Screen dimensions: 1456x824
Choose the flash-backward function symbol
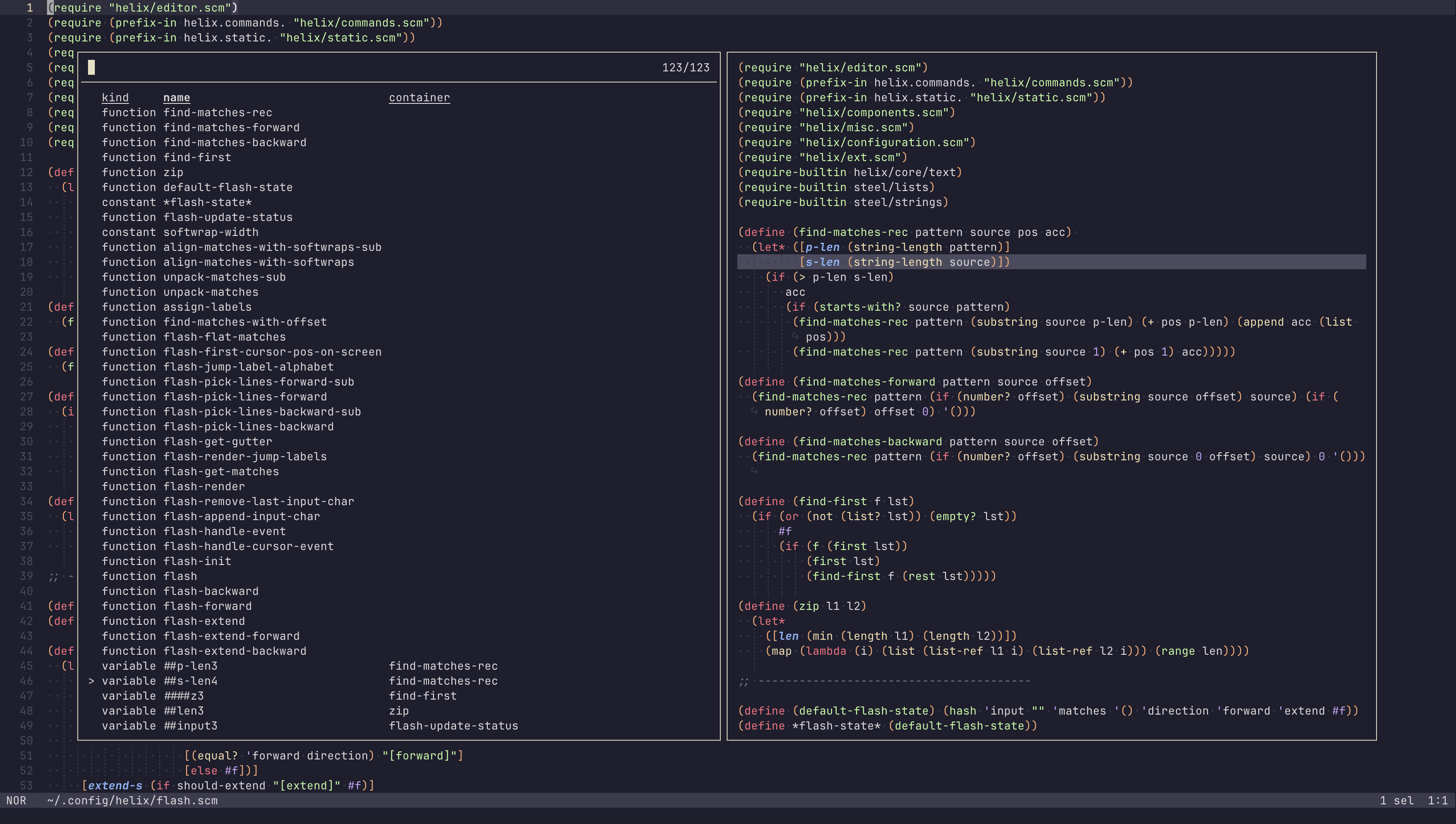(211, 591)
